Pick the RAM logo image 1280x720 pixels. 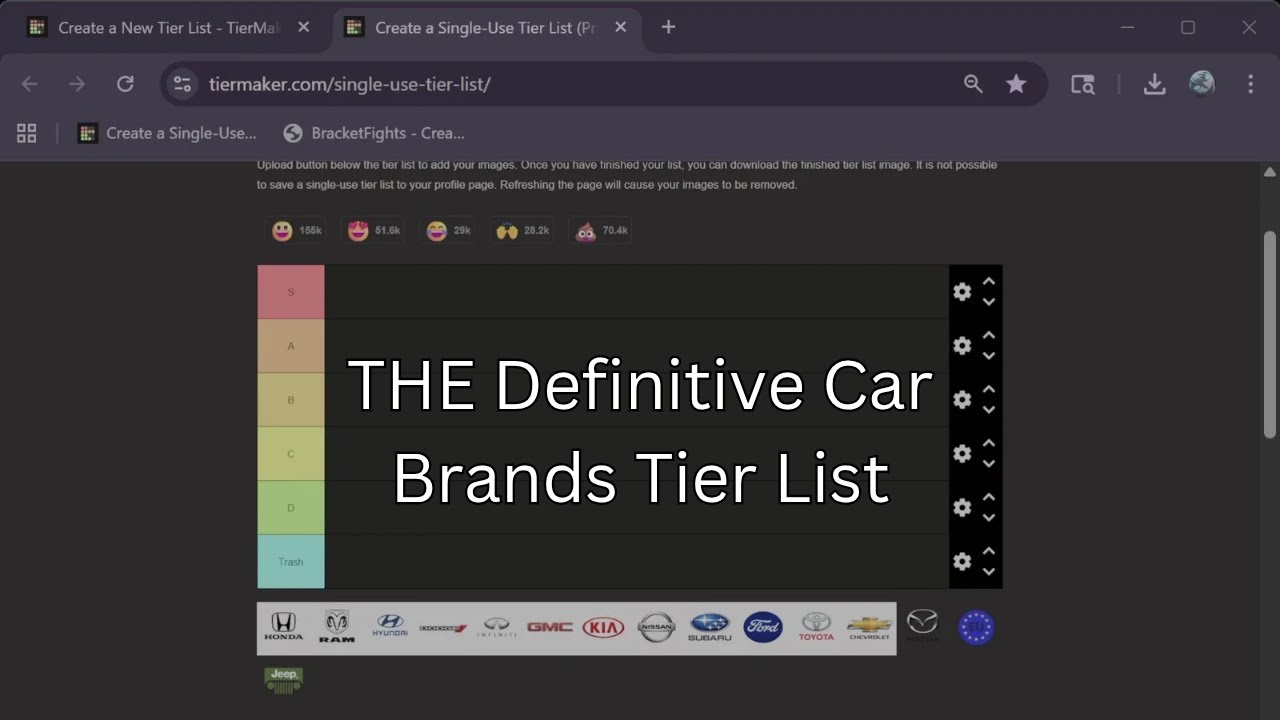pos(337,627)
